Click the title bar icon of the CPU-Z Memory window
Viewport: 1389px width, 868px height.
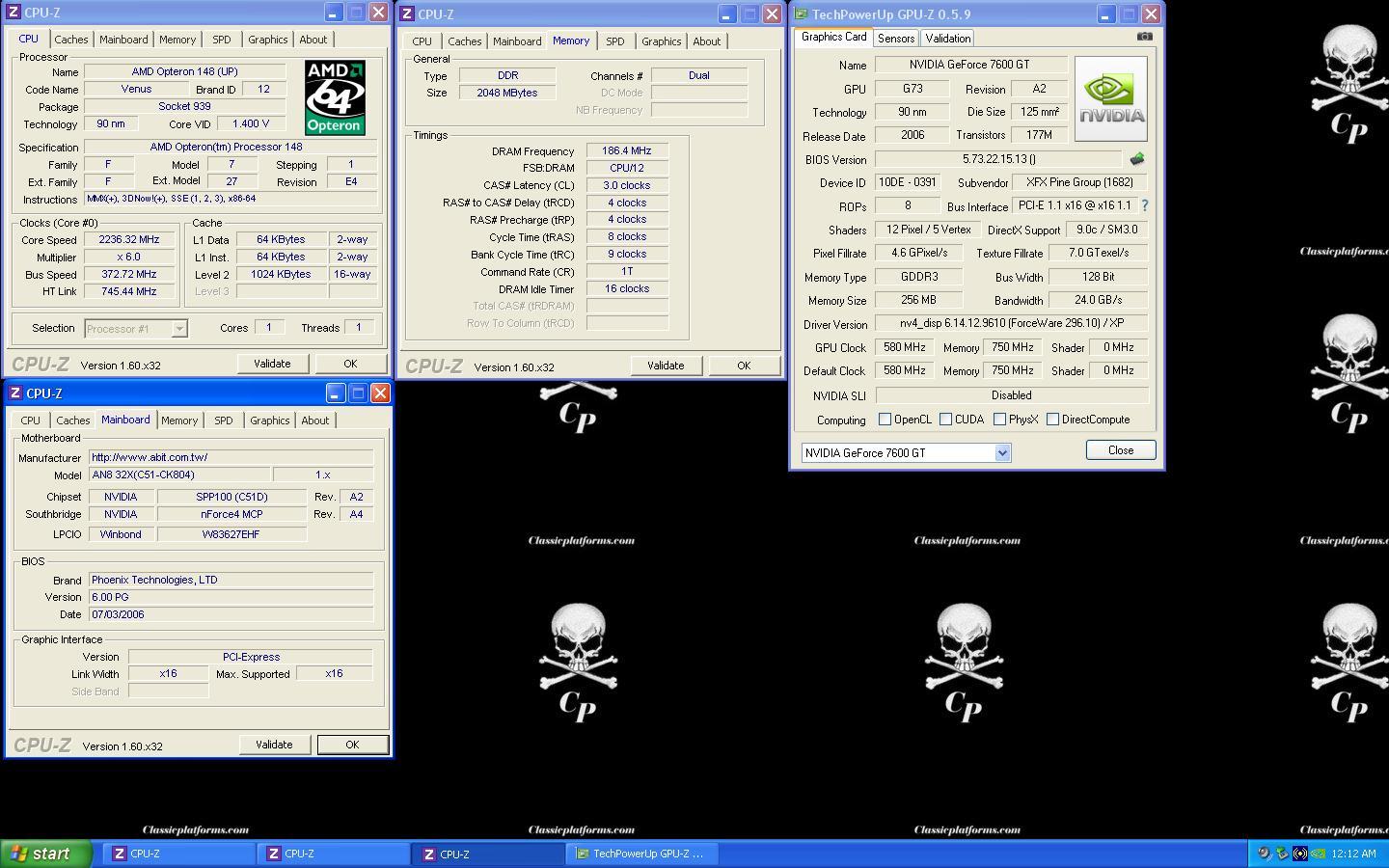(407, 14)
